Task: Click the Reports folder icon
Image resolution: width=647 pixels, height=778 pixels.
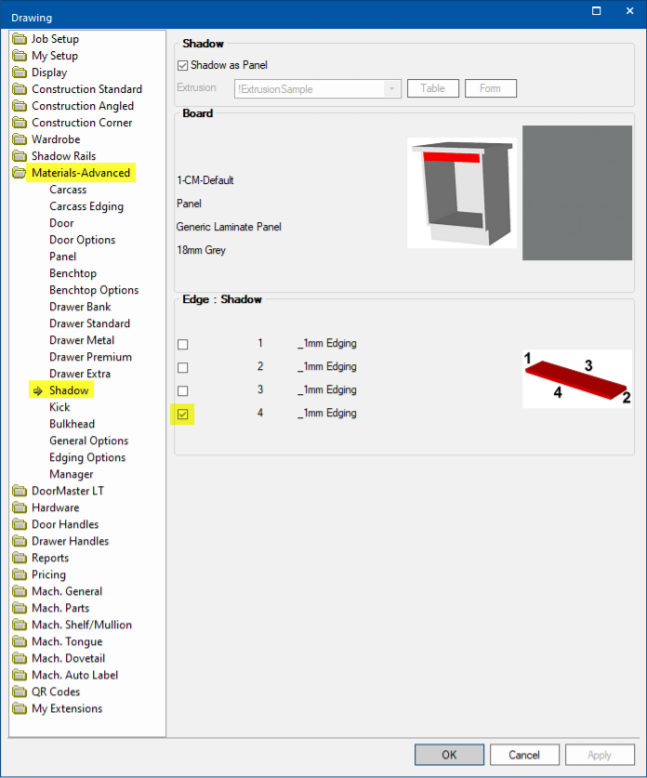Action: (19, 558)
